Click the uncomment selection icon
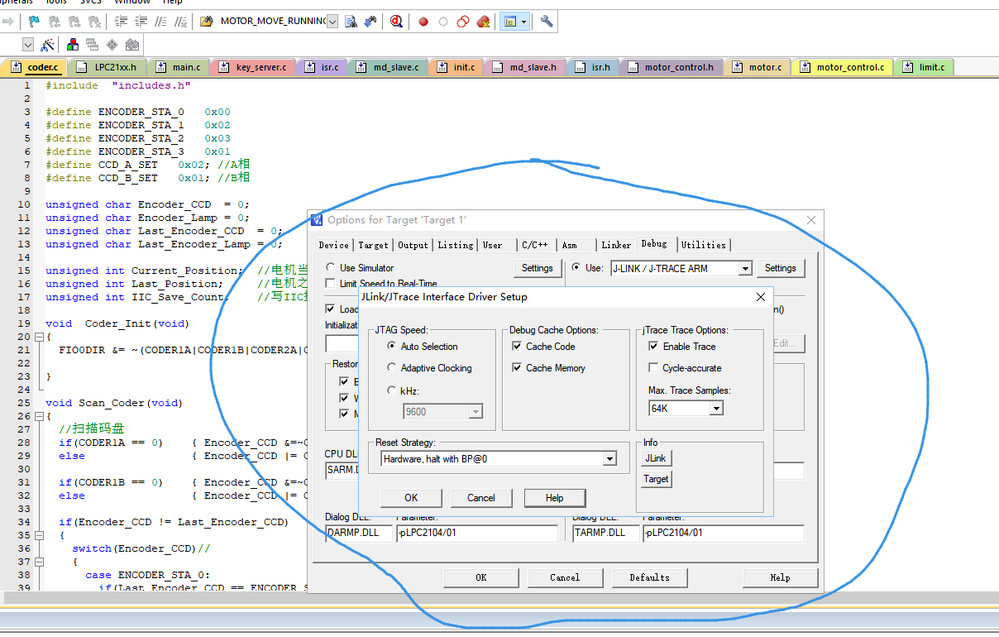The width and height of the screenshot is (999, 637). [x=181, y=22]
